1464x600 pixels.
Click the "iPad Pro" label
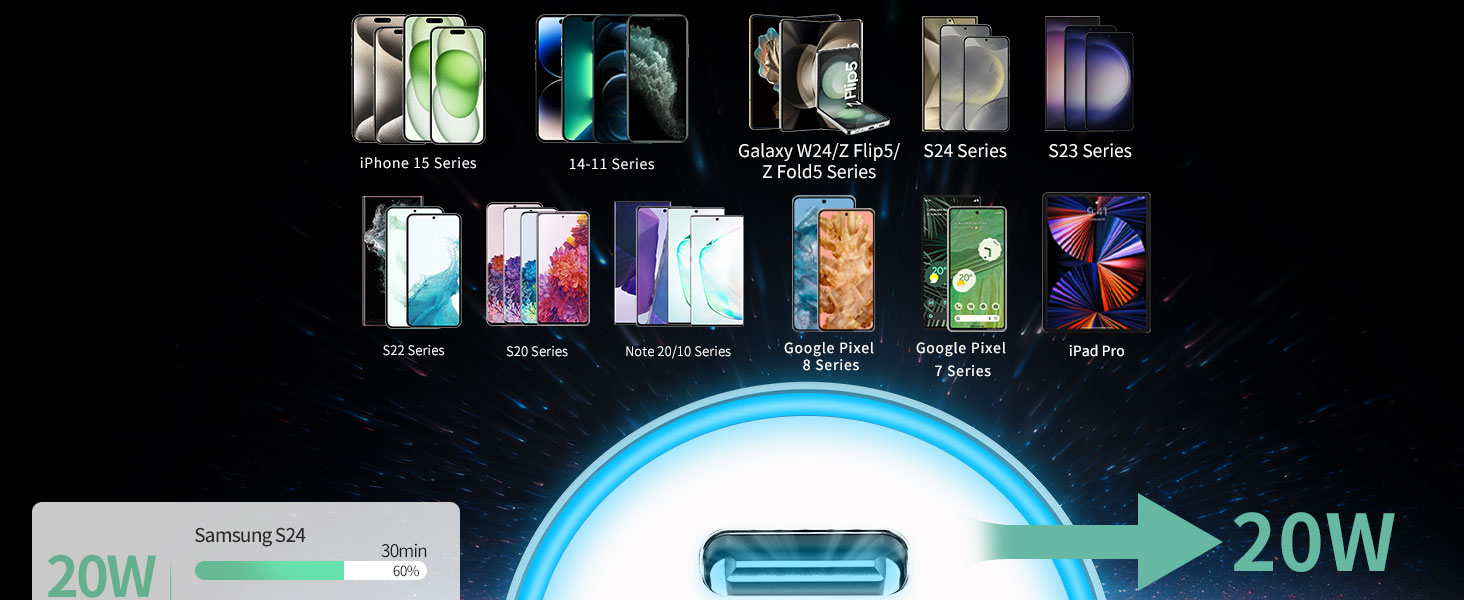1096,351
